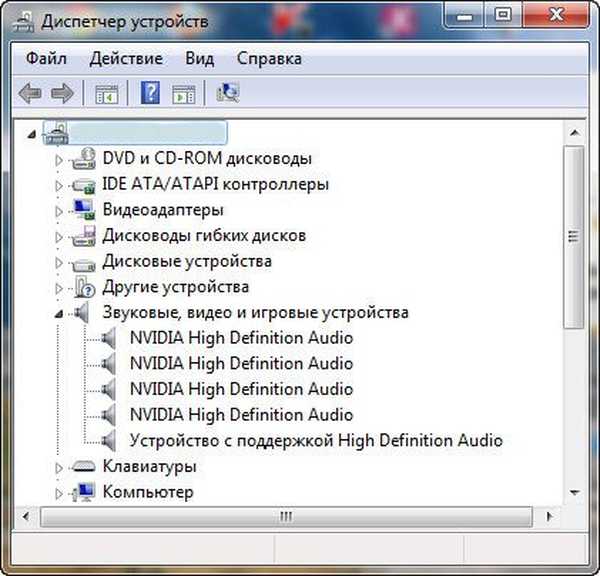This screenshot has height=576, width=600.
Task: Expand the Клавиатуры node
Action: [58, 467]
